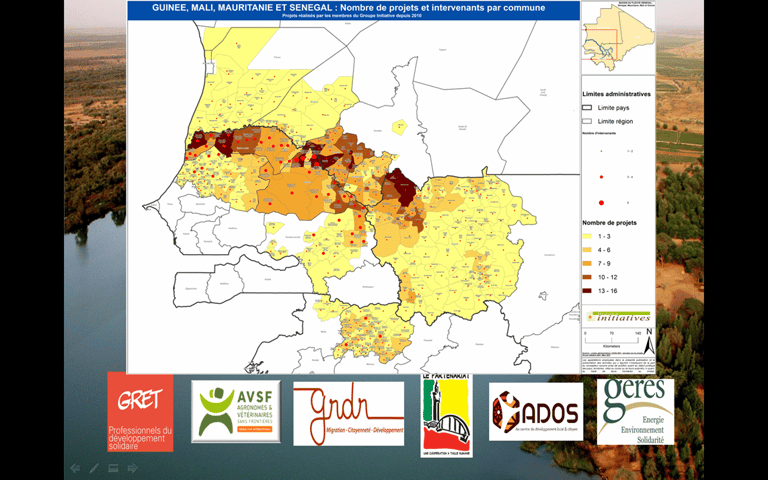The height and width of the screenshot is (480, 768).
Task: Click the 'Nombre de projets' legend heading
Action: (609, 222)
